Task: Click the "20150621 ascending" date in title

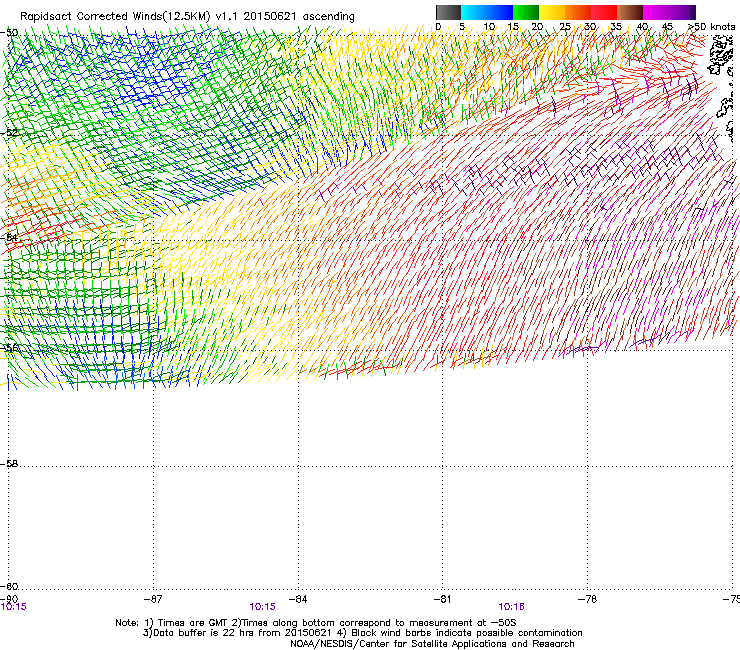Action: tap(299, 17)
